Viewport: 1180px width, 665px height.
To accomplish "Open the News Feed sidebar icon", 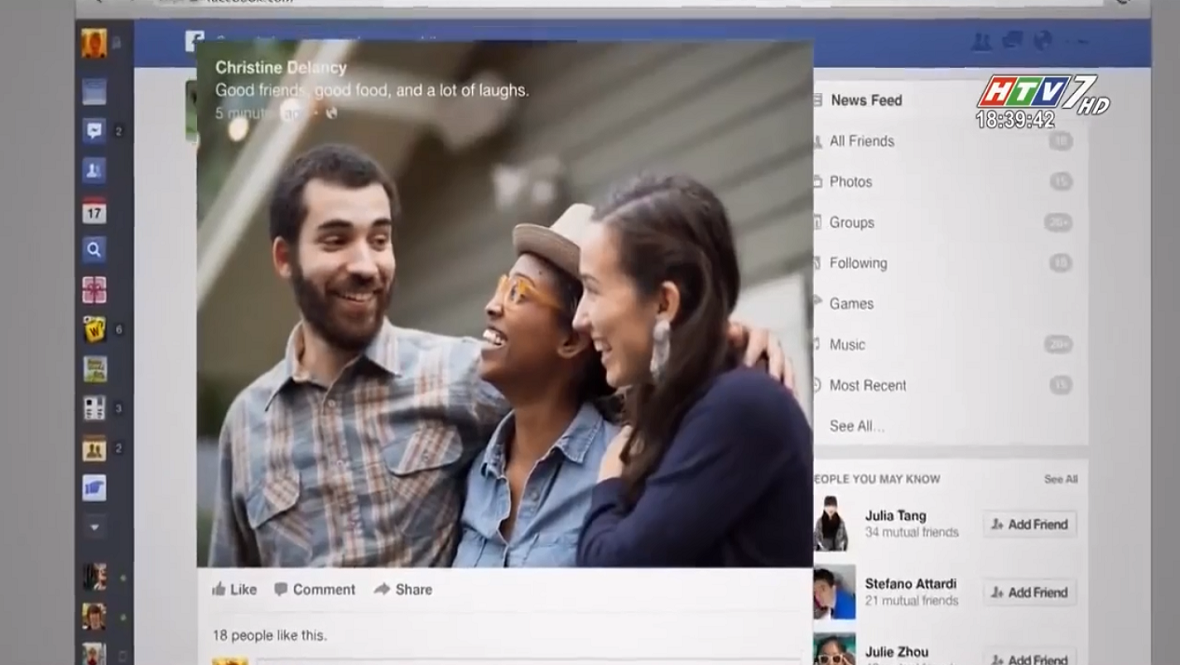I will [x=94, y=92].
